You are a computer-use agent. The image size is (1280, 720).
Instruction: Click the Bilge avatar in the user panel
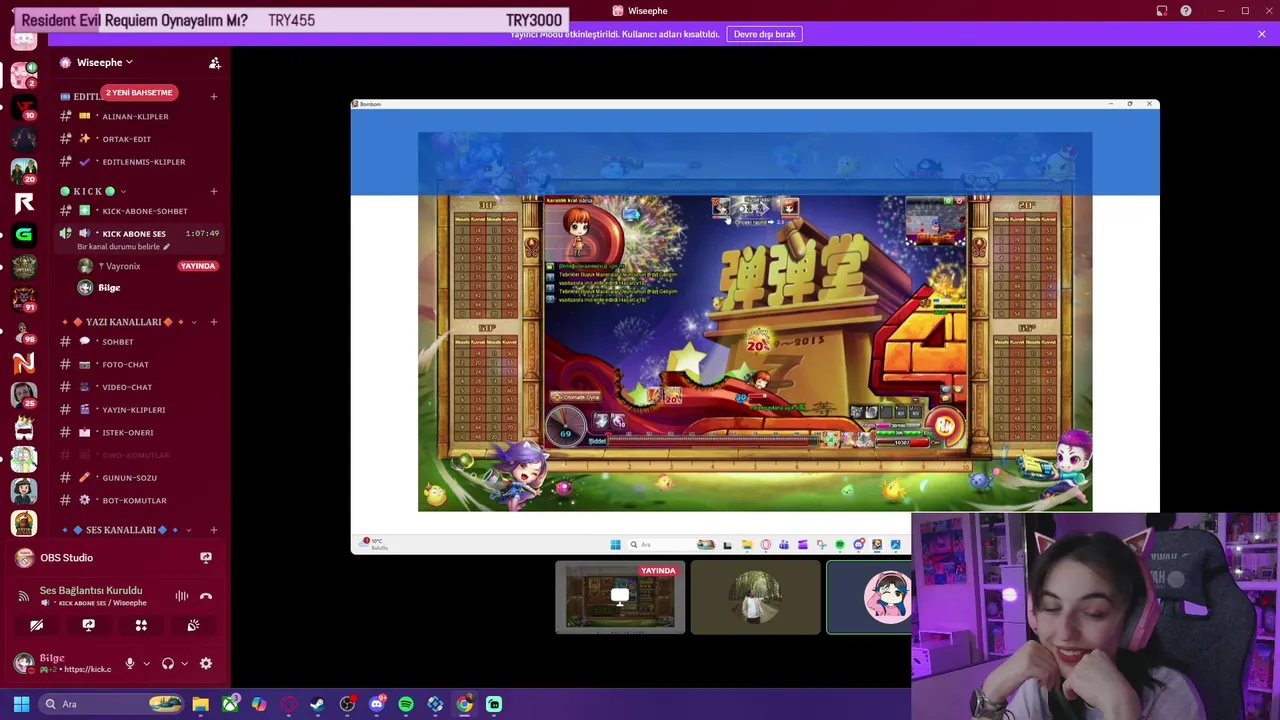click(x=24, y=663)
